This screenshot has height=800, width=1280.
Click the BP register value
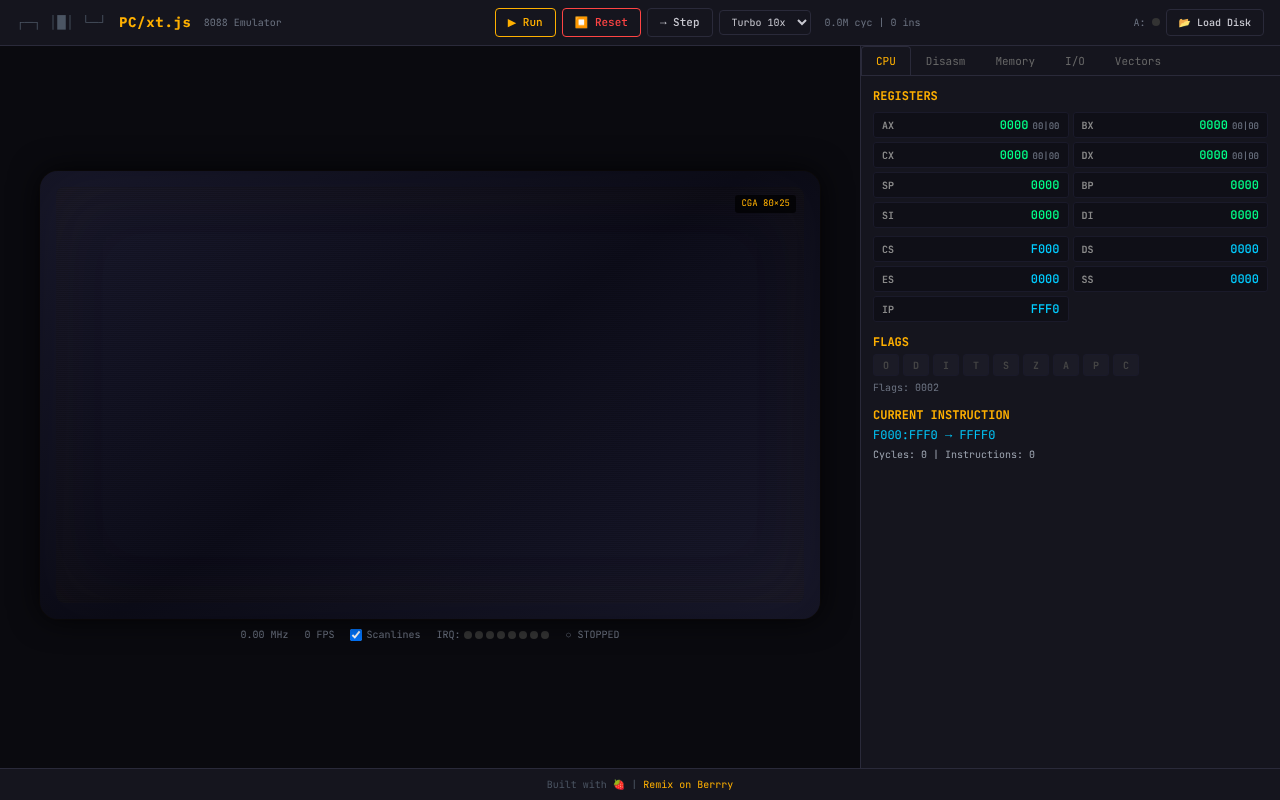click(x=1244, y=186)
